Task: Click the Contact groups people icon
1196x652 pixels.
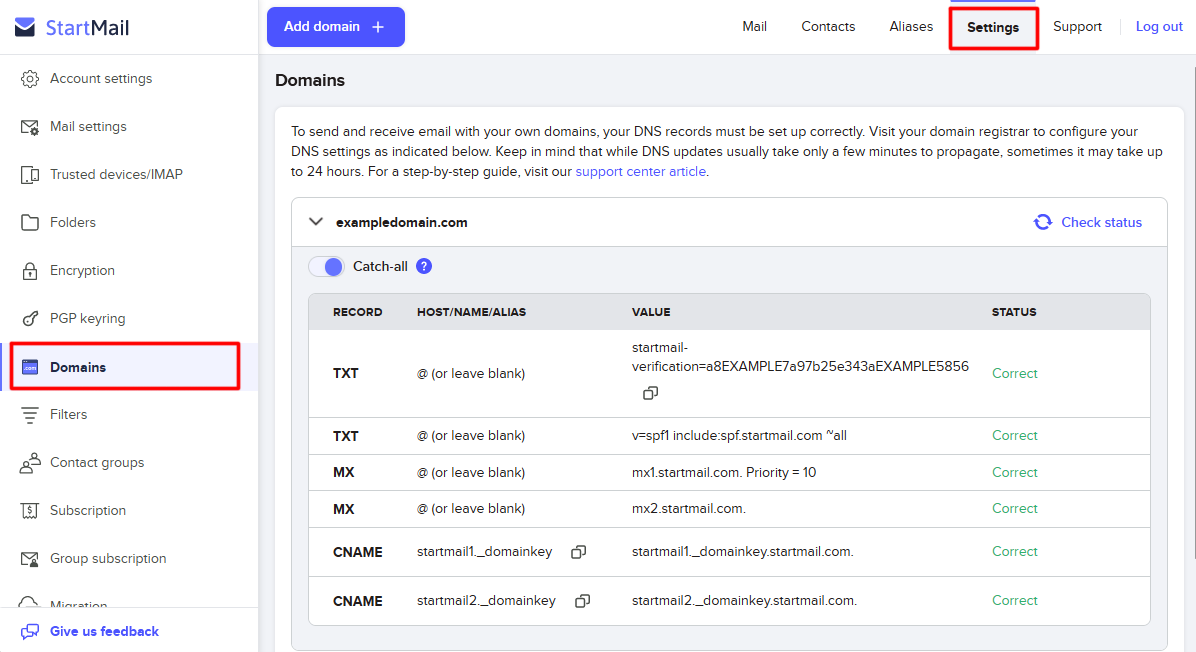Action: pyautogui.click(x=30, y=463)
